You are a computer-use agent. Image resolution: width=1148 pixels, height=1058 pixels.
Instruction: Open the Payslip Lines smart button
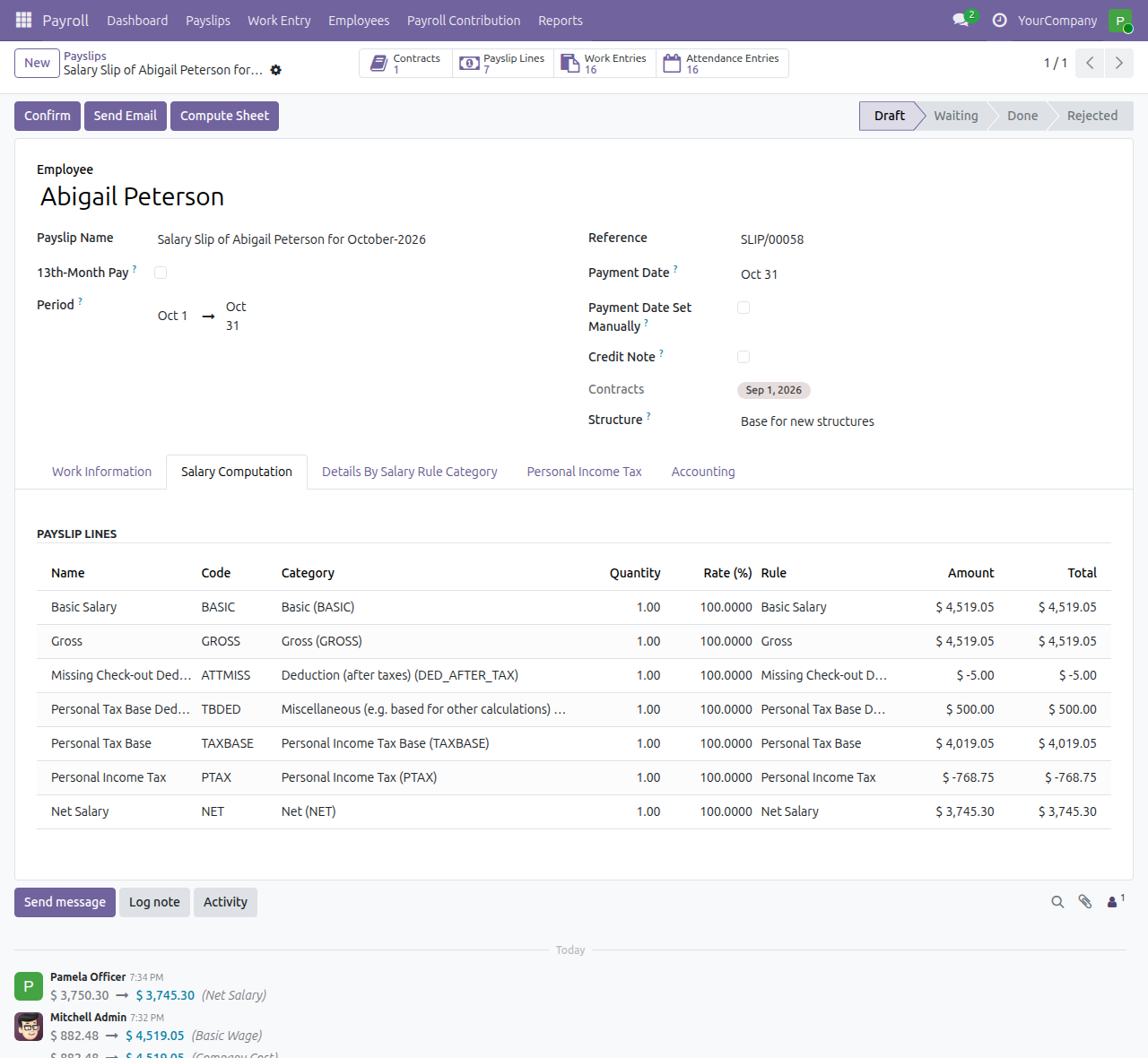(x=503, y=63)
